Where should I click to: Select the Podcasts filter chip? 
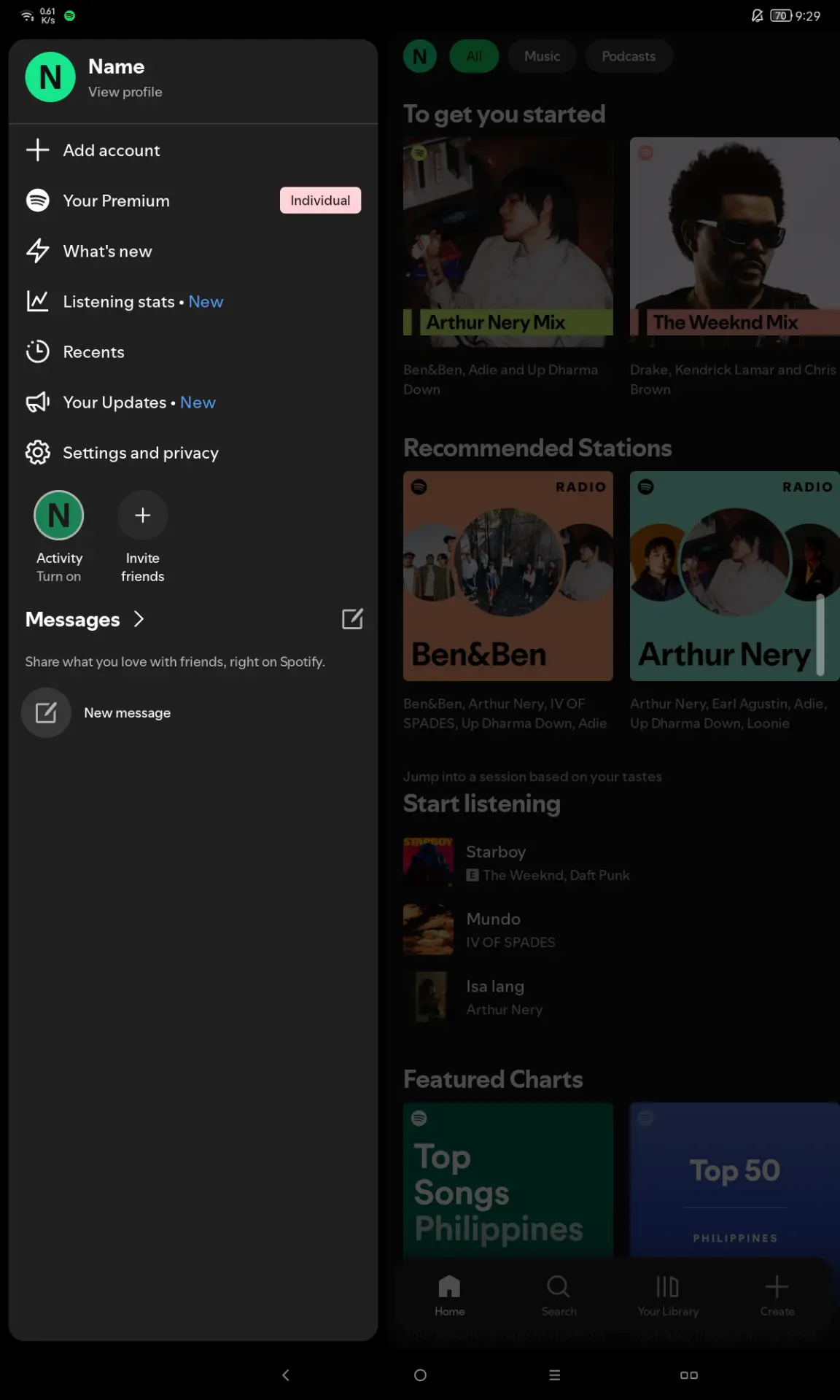(x=629, y=56)
